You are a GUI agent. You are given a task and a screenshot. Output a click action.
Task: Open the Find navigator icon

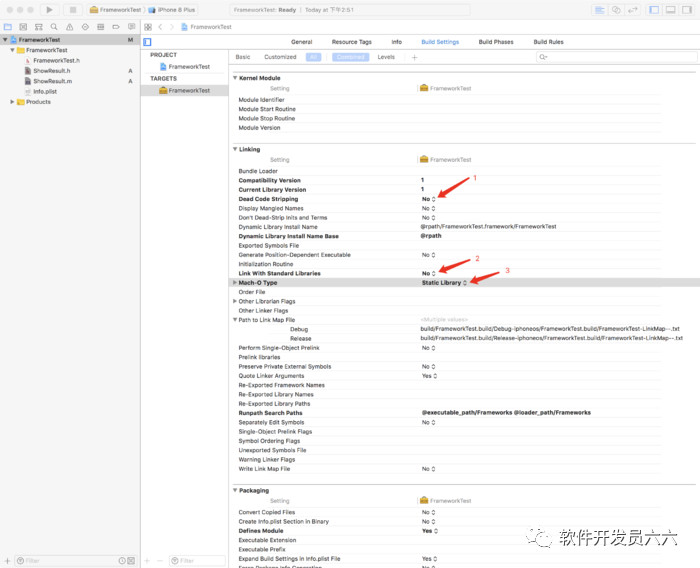click(x=54, y=27)
